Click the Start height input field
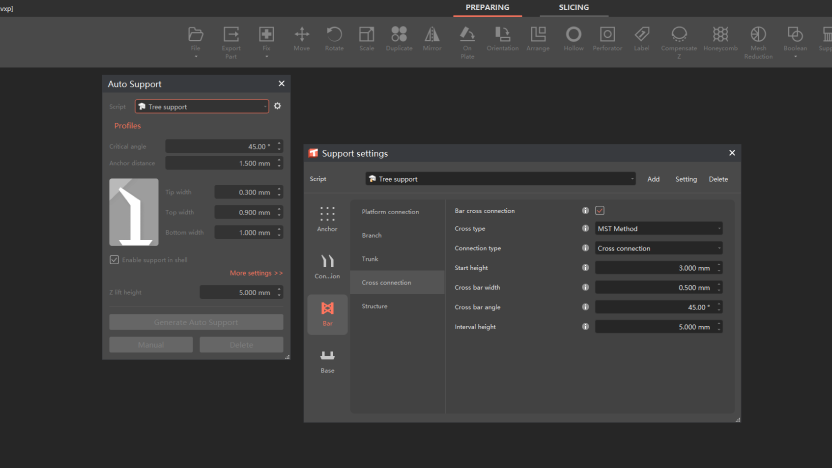 pyautogui.click(x=658, y=268)
